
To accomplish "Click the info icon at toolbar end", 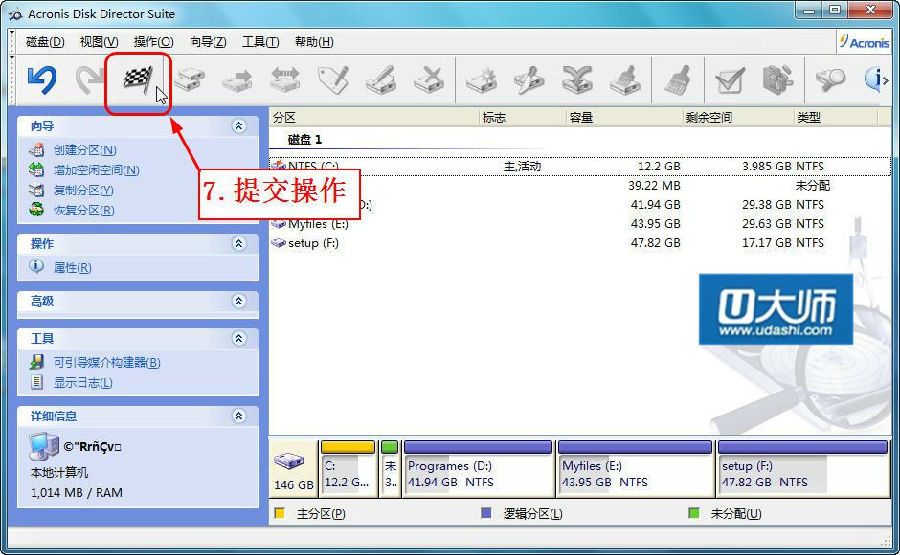I will point(877,80).
